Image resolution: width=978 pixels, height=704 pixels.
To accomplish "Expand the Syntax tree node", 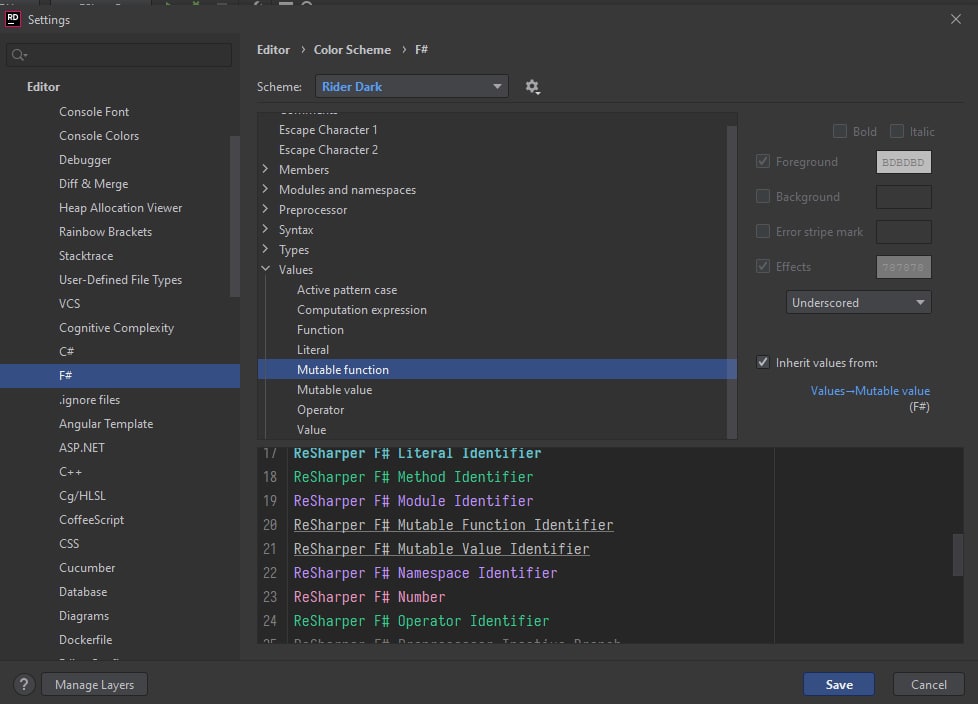I will (266, 229).
